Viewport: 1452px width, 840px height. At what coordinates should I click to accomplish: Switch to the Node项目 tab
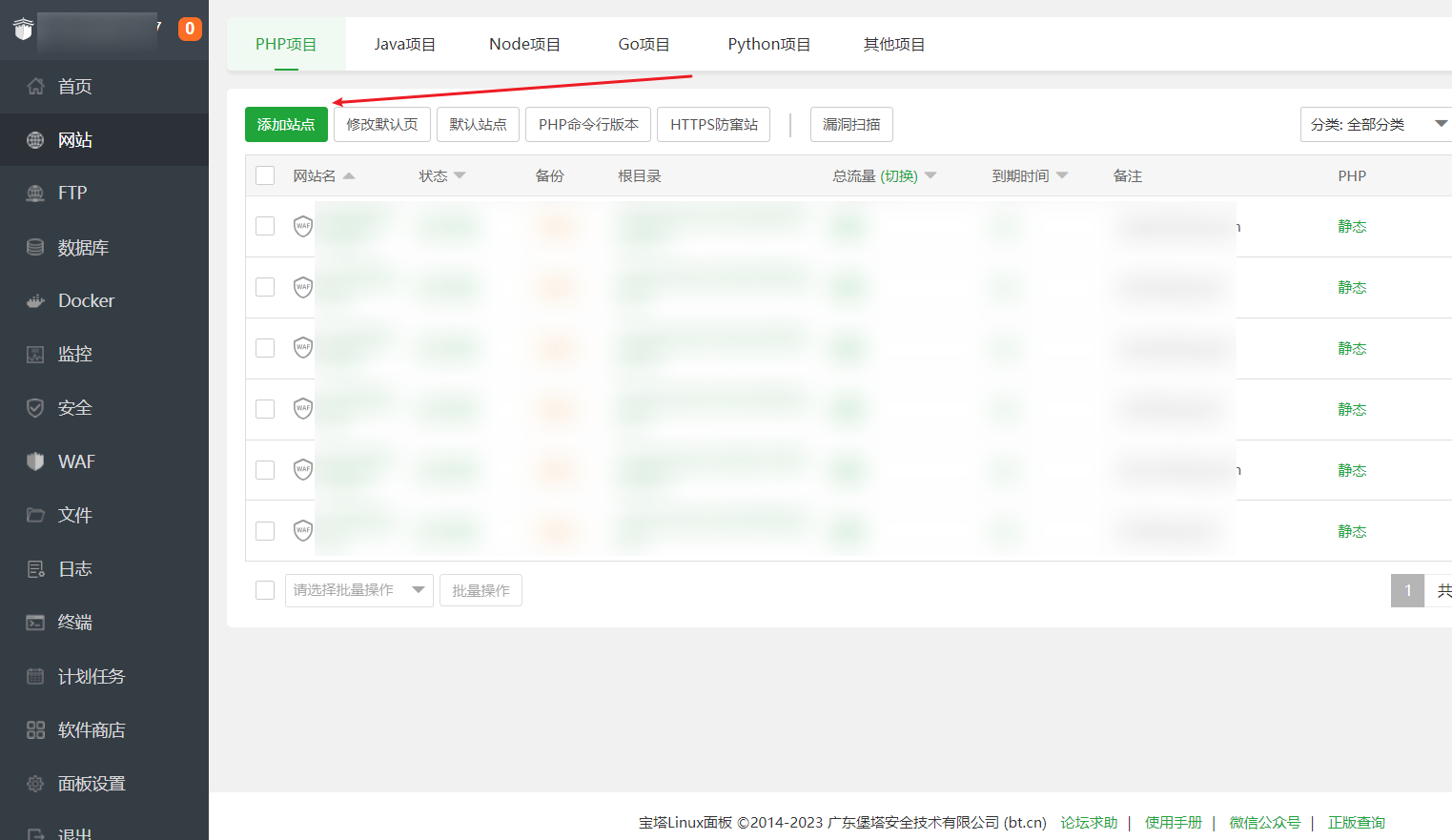(x=524, y=44)
